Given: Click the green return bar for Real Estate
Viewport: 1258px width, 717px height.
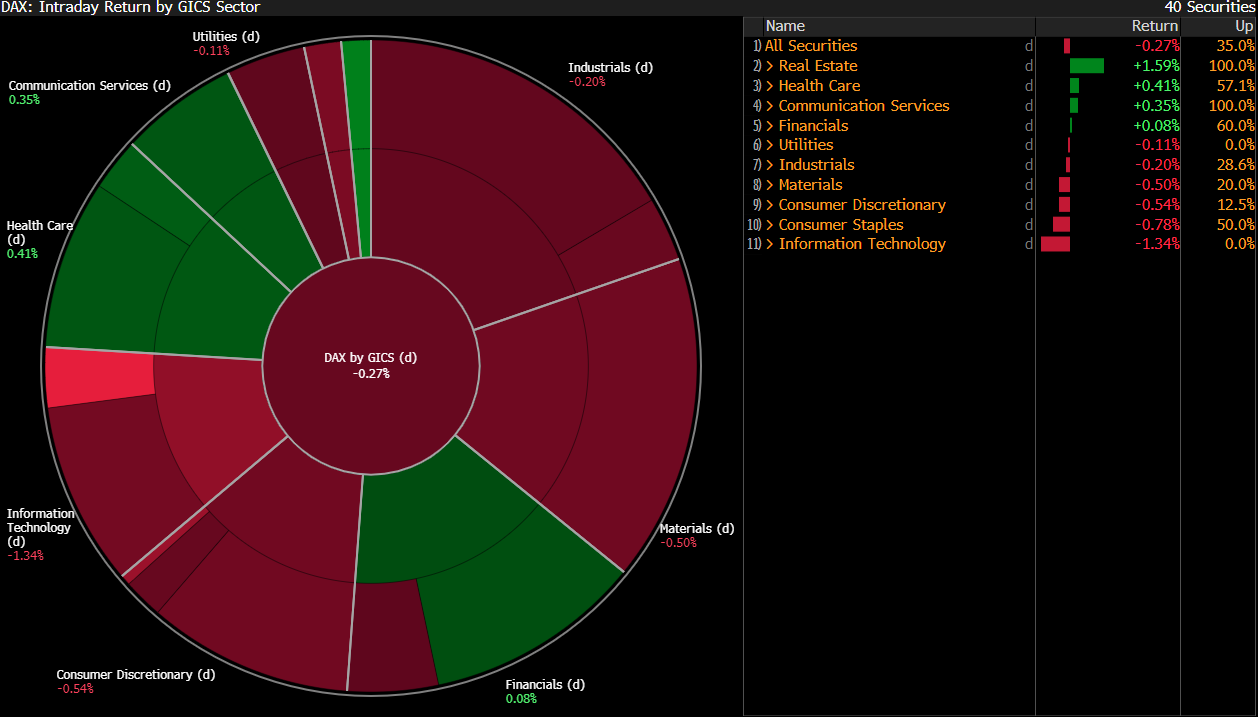Looking at the screenshot, I should click(x=1087, y=66).
